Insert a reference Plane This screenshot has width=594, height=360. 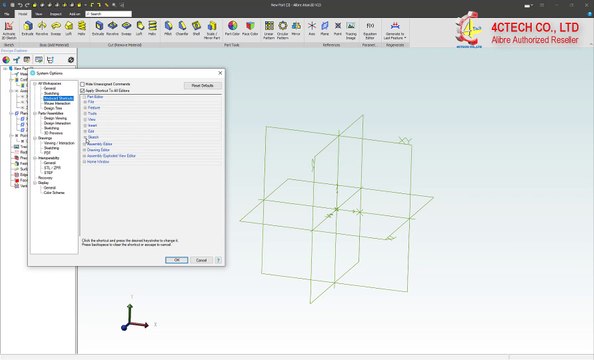click(x=325, y=28)
